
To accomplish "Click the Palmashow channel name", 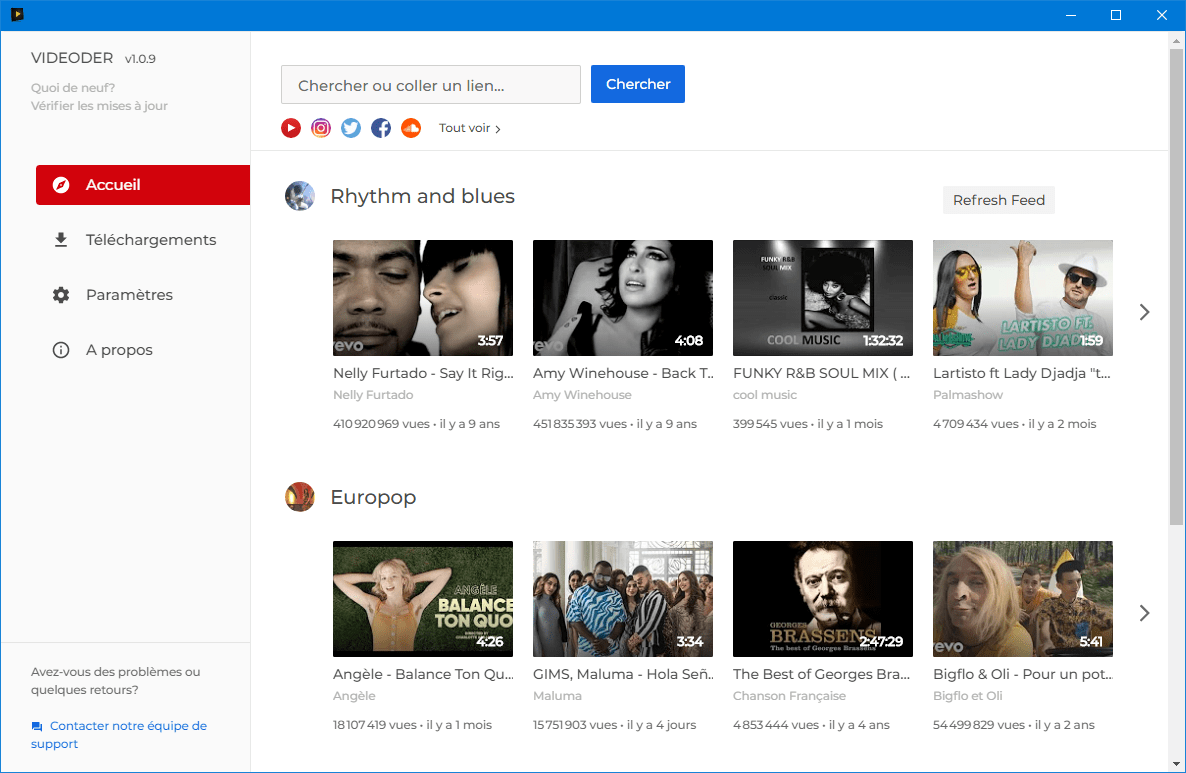I will 967,395.
